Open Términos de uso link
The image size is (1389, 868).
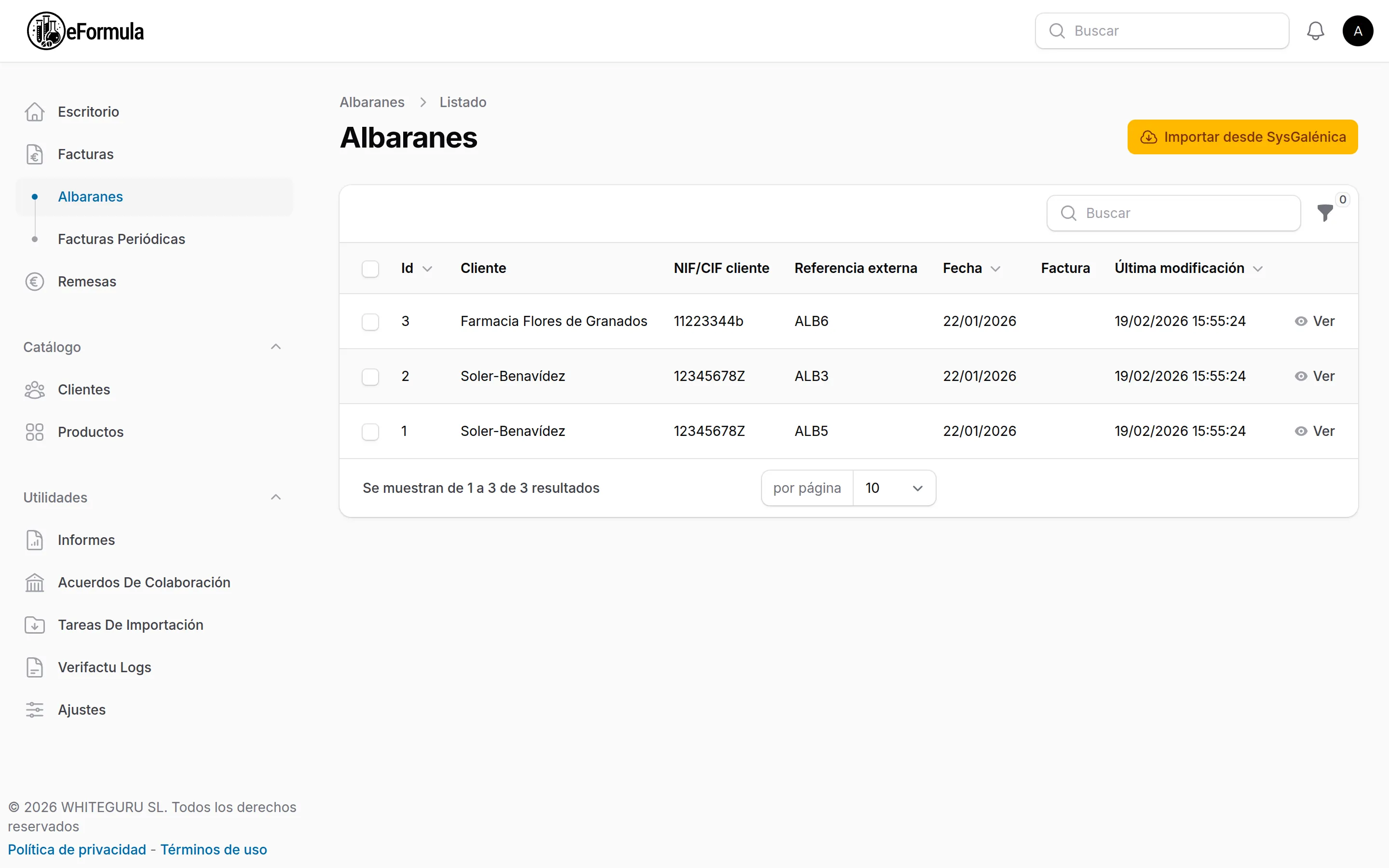[x=214, y=850]
